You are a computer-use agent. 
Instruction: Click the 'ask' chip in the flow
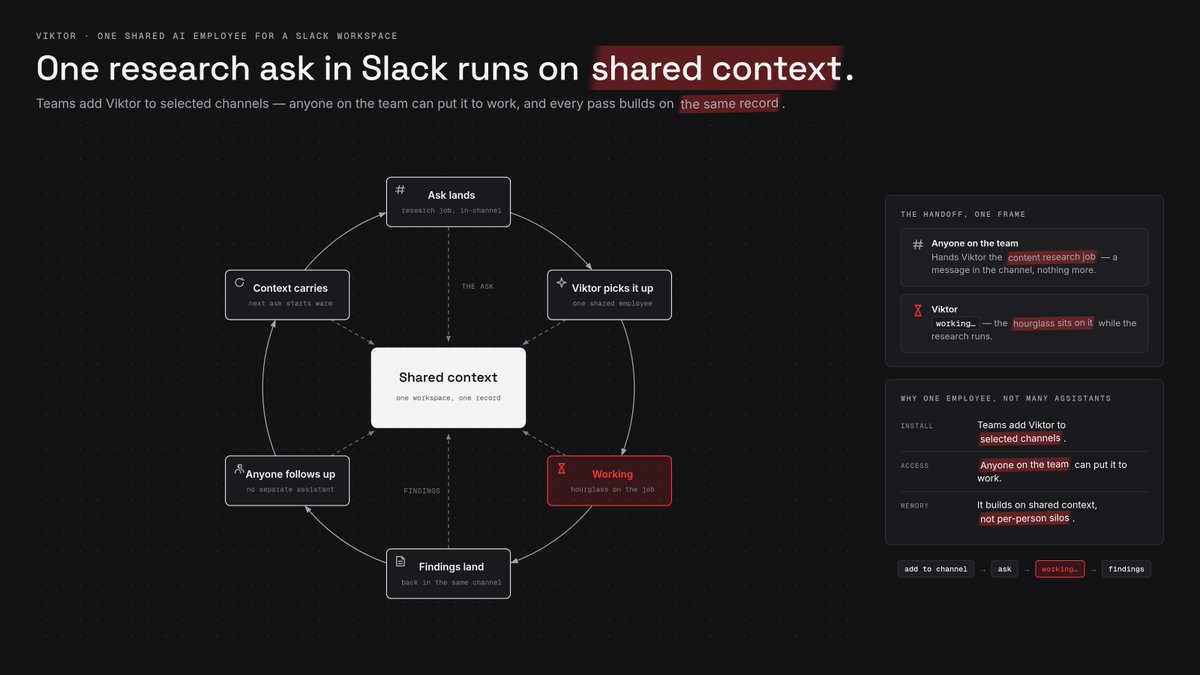point(1004,569)
